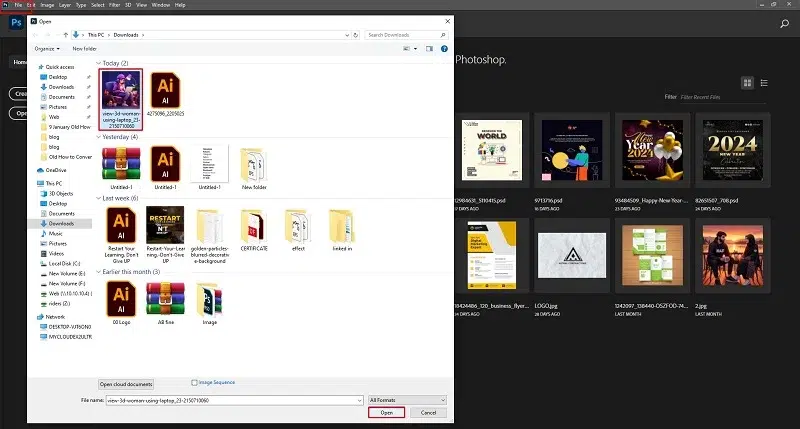Select the Image folder
Screen dimensions: 800x429
[x=210, y=303]
